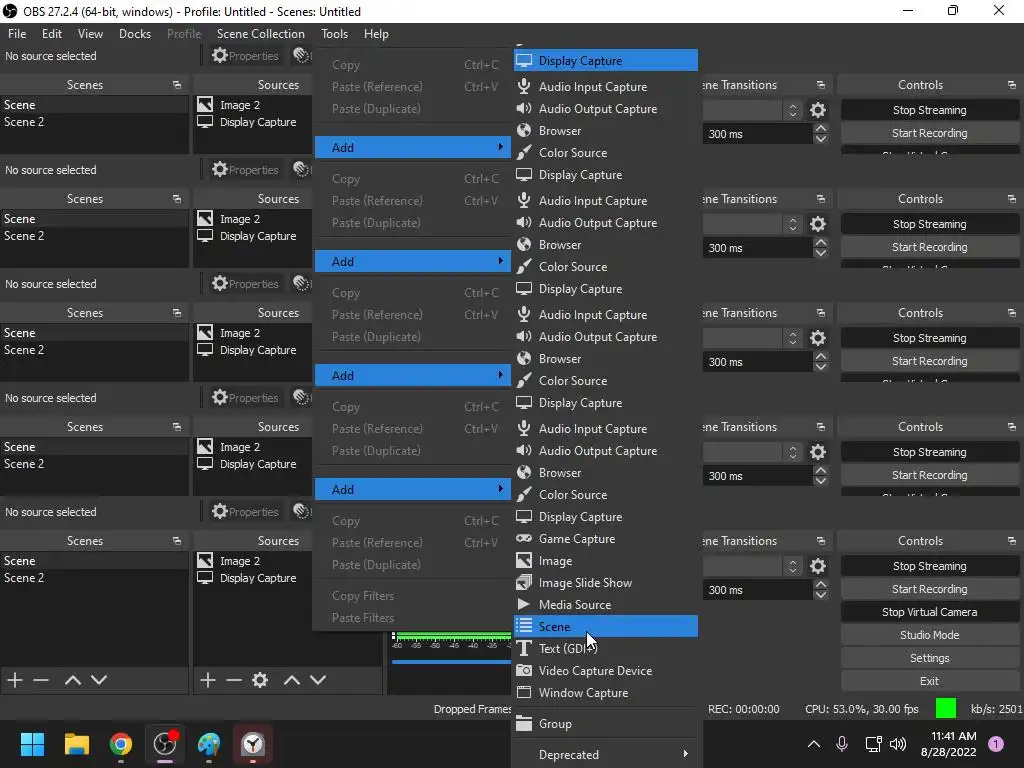Click Copy Filters in context menu

tap(362, 596)
